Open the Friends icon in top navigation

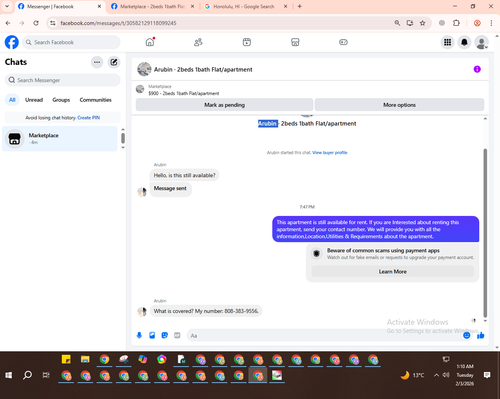pos(198,42)
